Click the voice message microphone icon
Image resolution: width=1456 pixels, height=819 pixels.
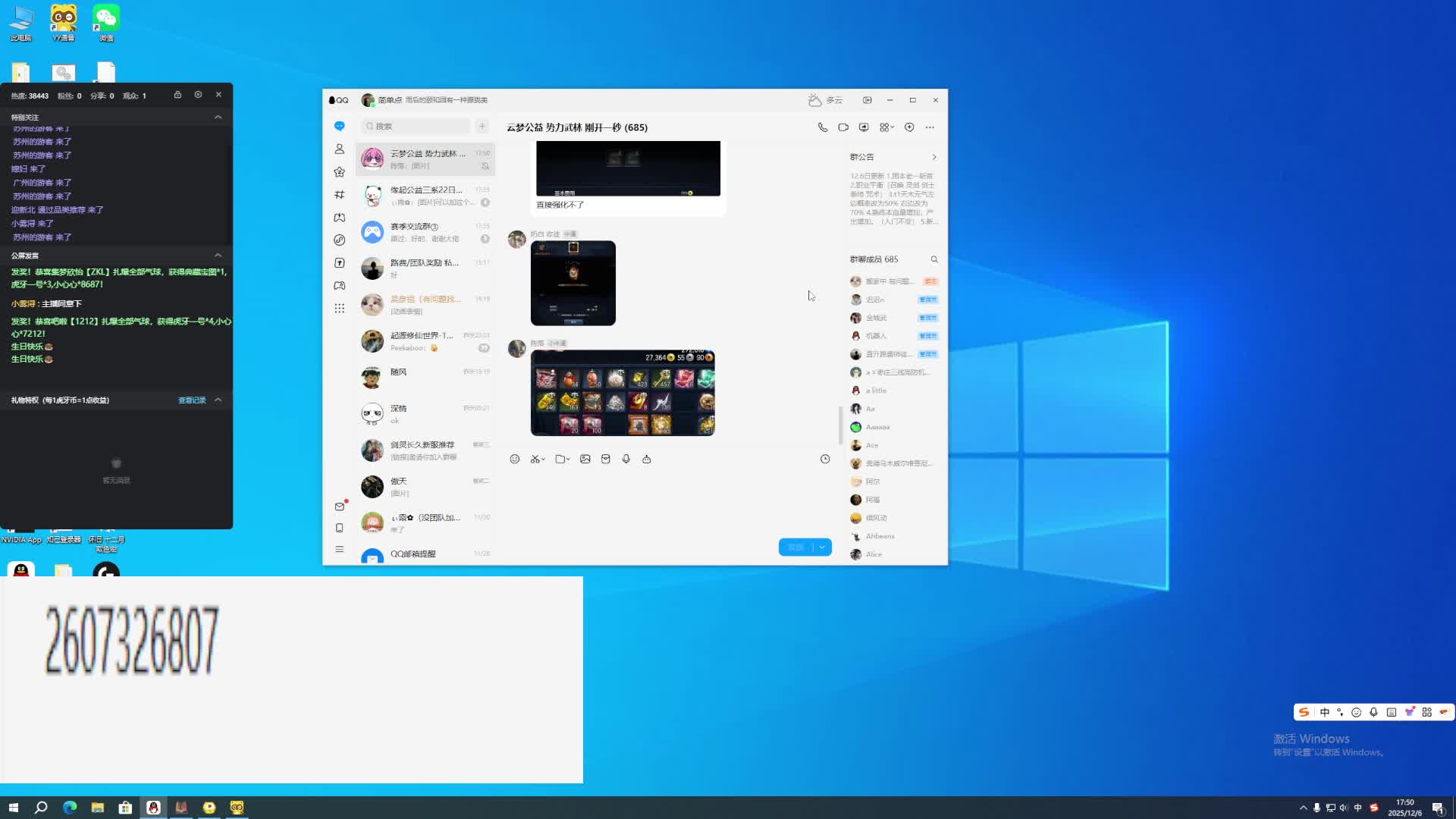pyautogui.click(x=626, y=459)
